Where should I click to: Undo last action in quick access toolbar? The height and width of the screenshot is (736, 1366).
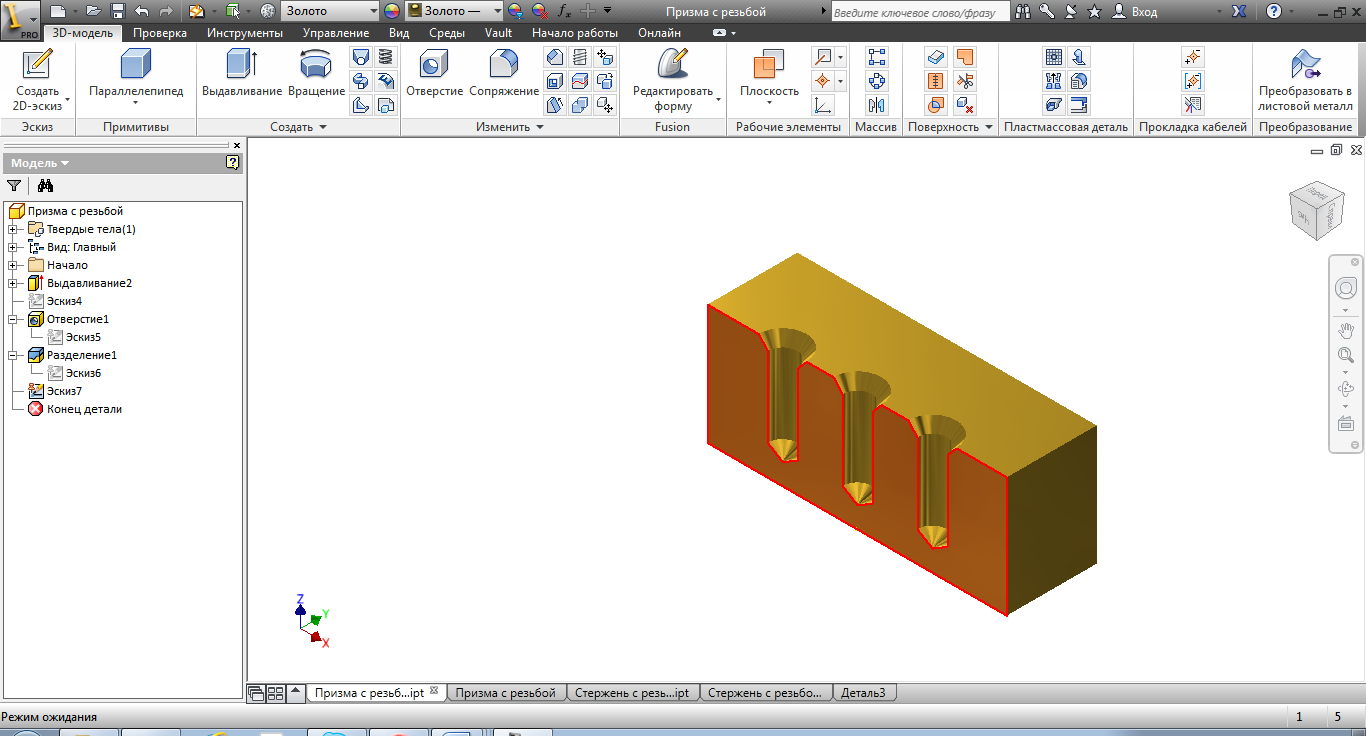pyautogui.click(x=142, y=11)
